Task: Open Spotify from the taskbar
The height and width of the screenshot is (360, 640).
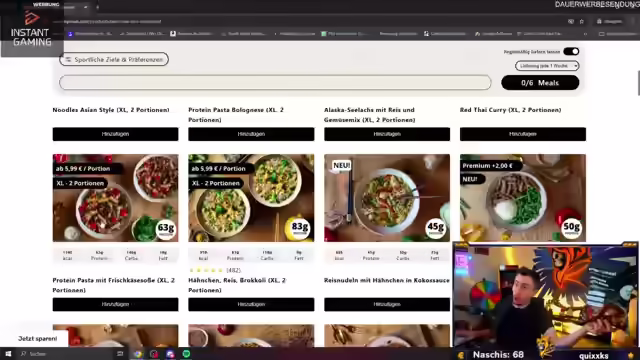Action: coord(186,354)
